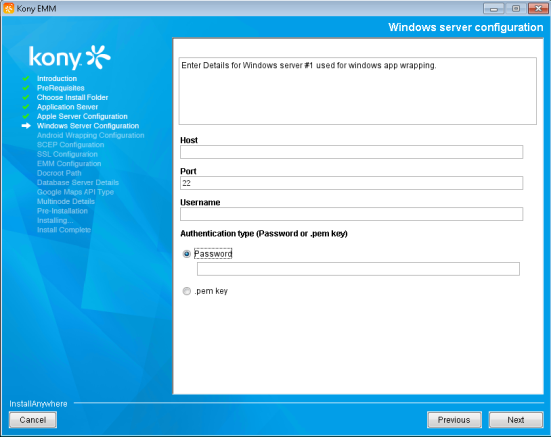Click the SSL Configuration step
551x437 pixels.
[67, 154]
